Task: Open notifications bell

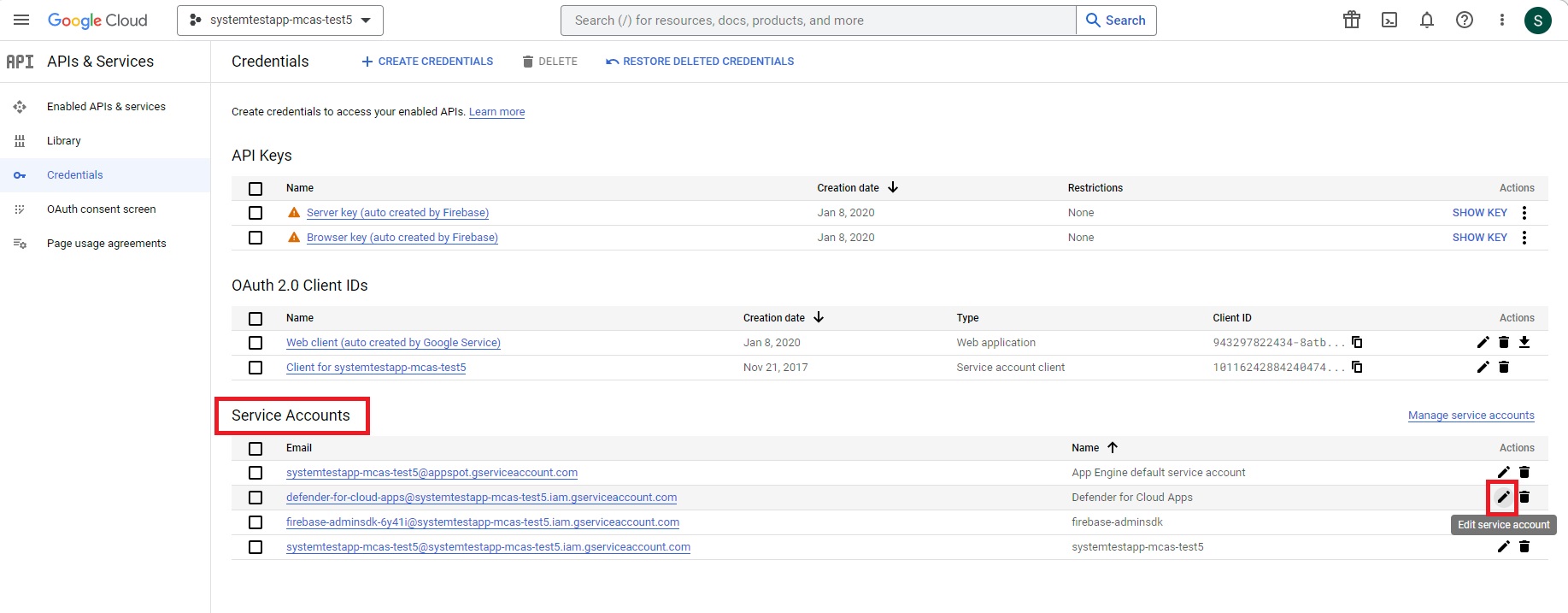Action: 1427,20
